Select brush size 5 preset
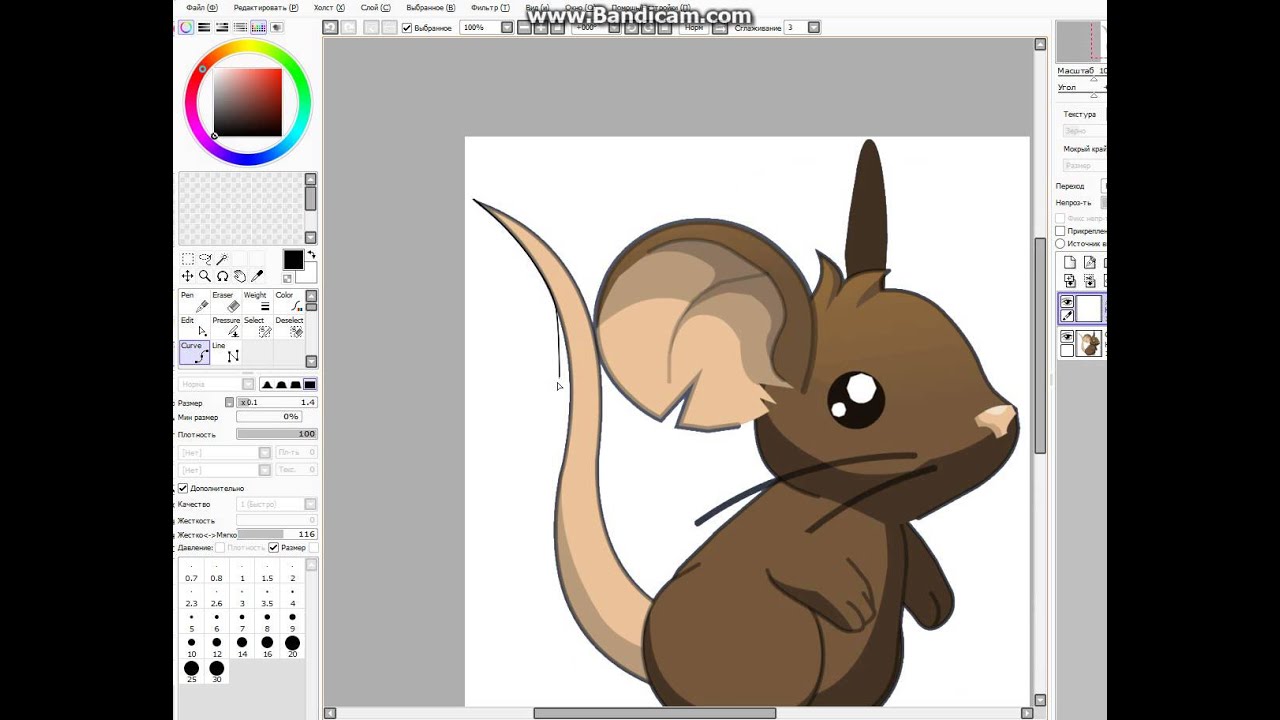Viewport: 1280px width, 720px height. click(191, 622)
